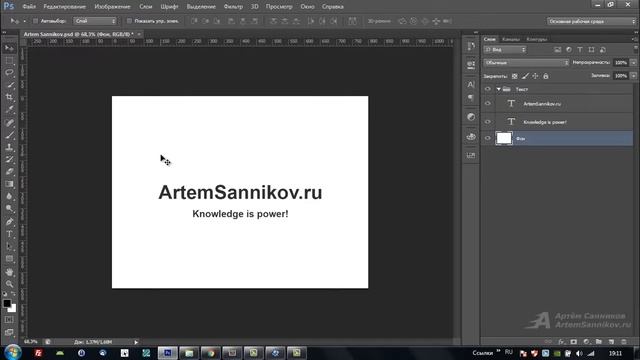Screen dimensions: 640x360
Task: Open the Move tool preset picker arrow
Action: [24, 21]
